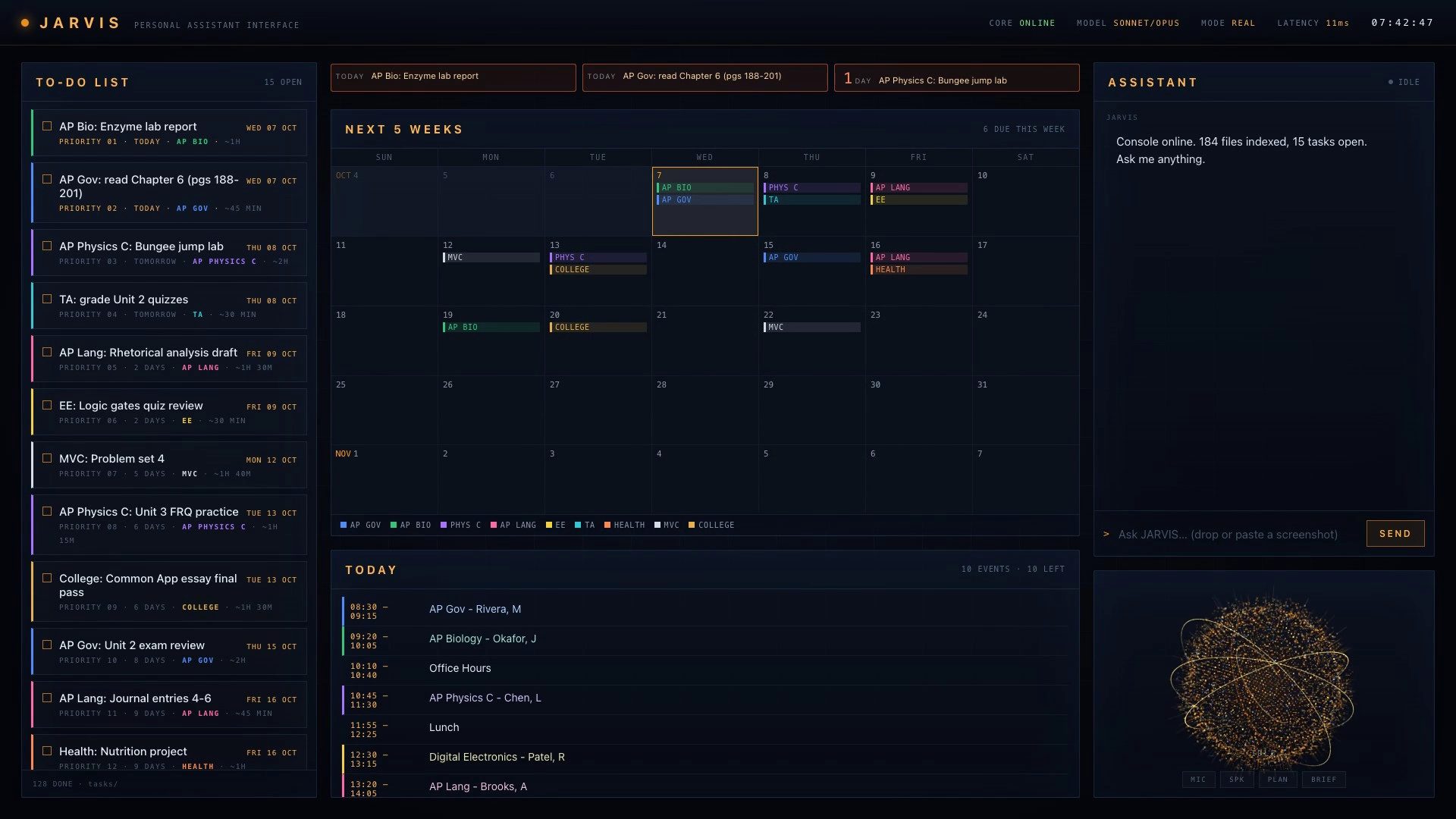This screenshot has width=1456, height=819.
Task: Open HEALTH event on October 16
Action: pos(919,270)
